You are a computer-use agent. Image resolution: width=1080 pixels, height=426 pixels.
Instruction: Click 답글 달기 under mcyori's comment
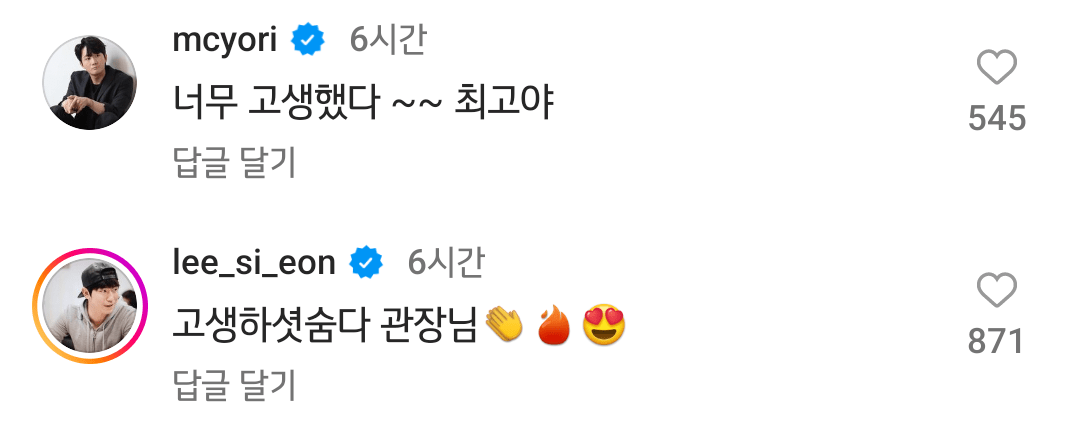coord(234,163)
